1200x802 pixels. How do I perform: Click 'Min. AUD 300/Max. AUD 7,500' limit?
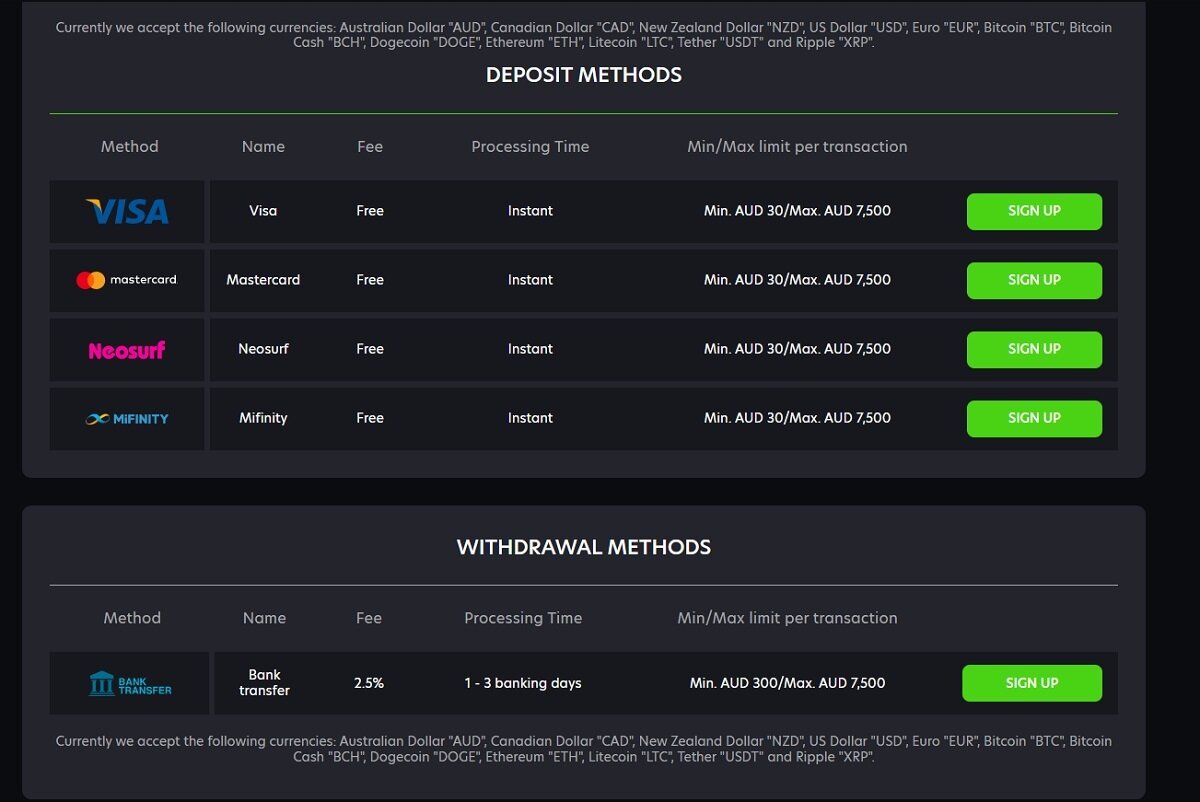click(788, 683)
